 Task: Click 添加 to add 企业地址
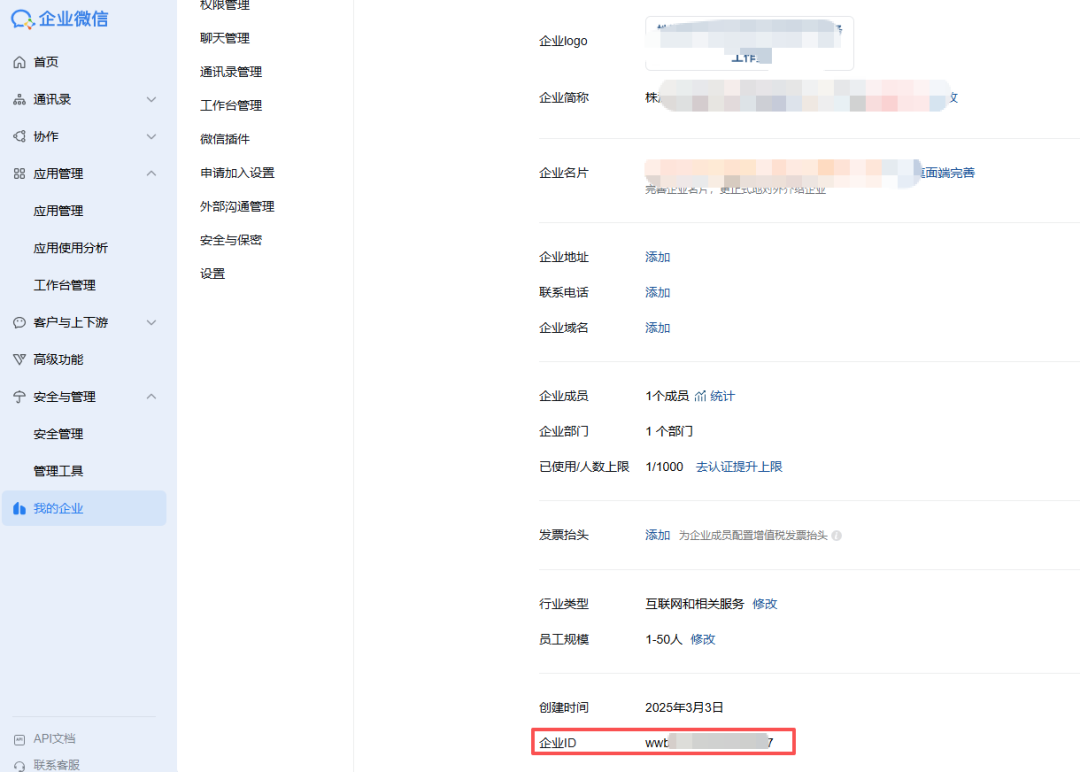657,256
